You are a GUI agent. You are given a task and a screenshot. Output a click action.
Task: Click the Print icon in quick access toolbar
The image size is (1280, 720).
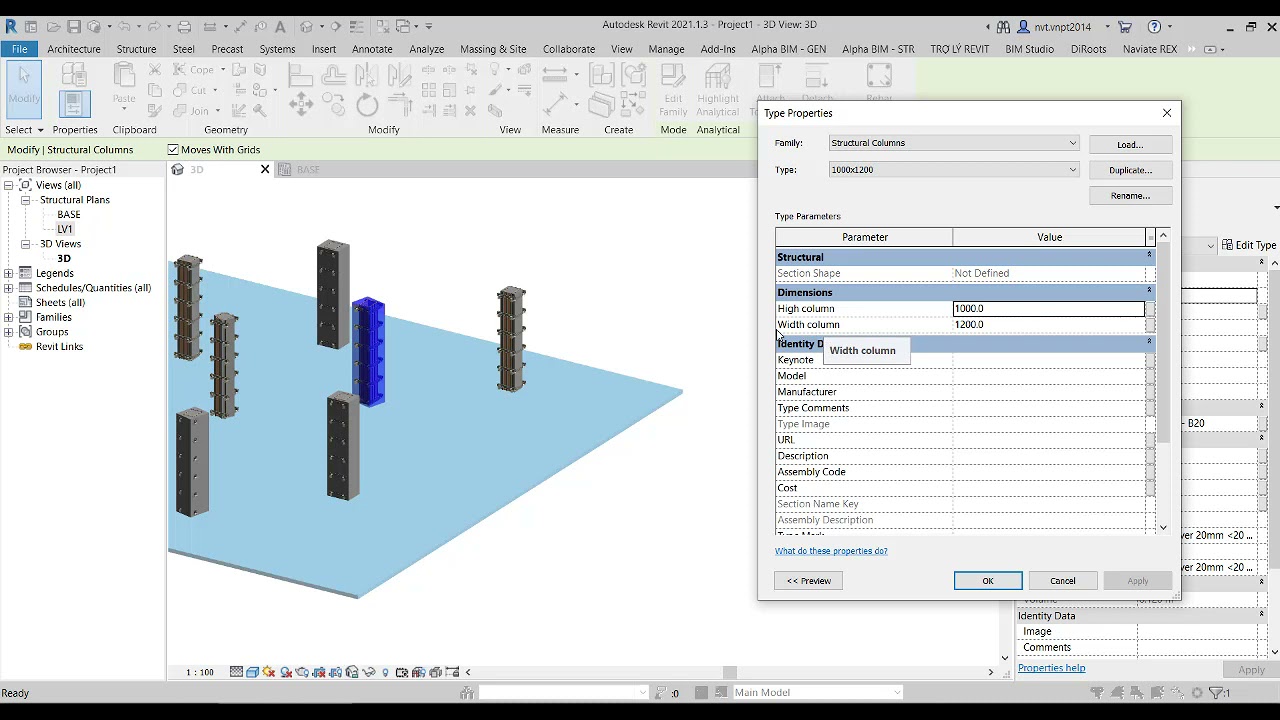click(184, 27)
